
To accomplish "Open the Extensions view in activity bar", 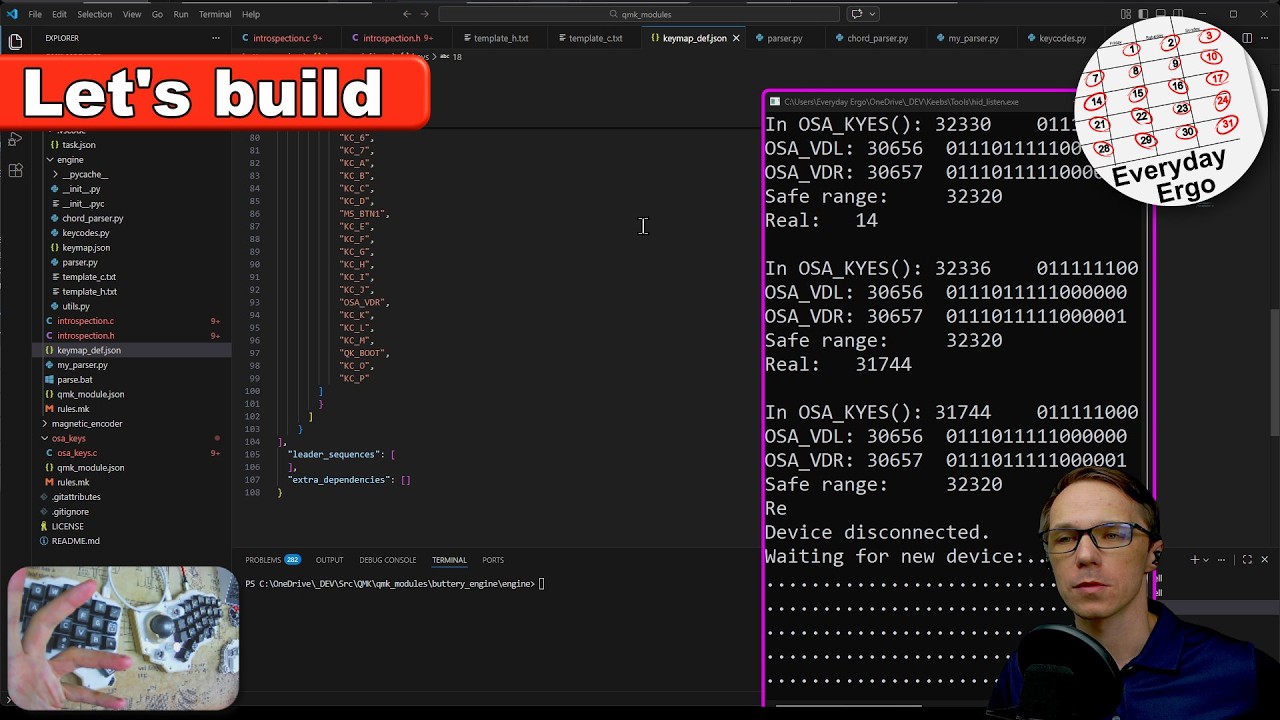I will pos(15,171).
